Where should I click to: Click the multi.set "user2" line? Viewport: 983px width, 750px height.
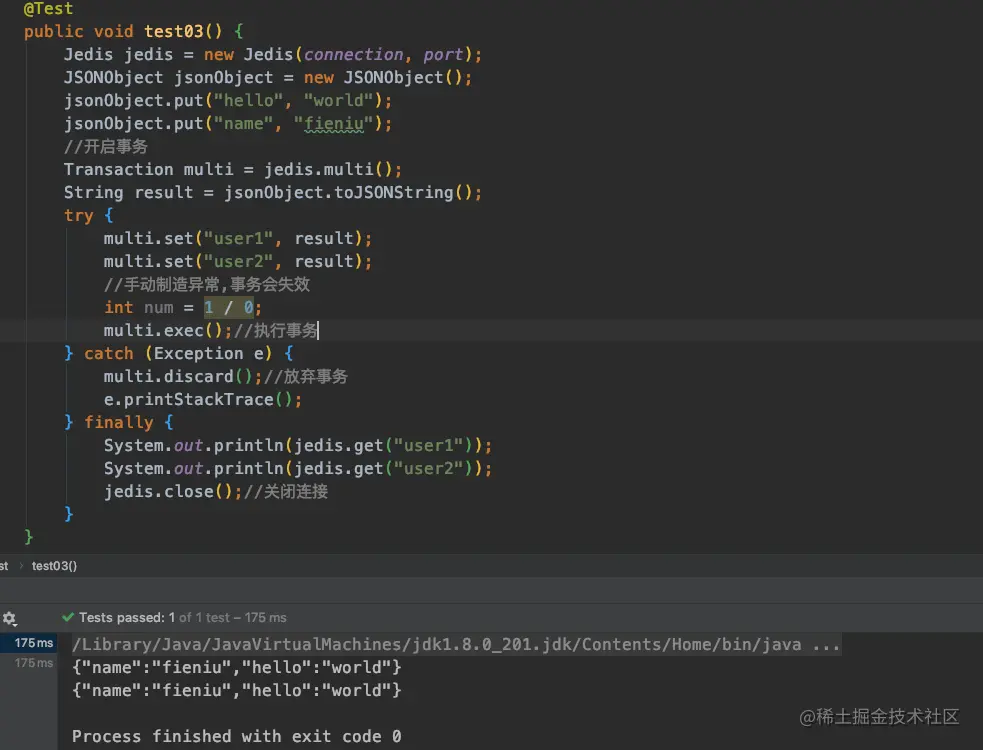238,261
